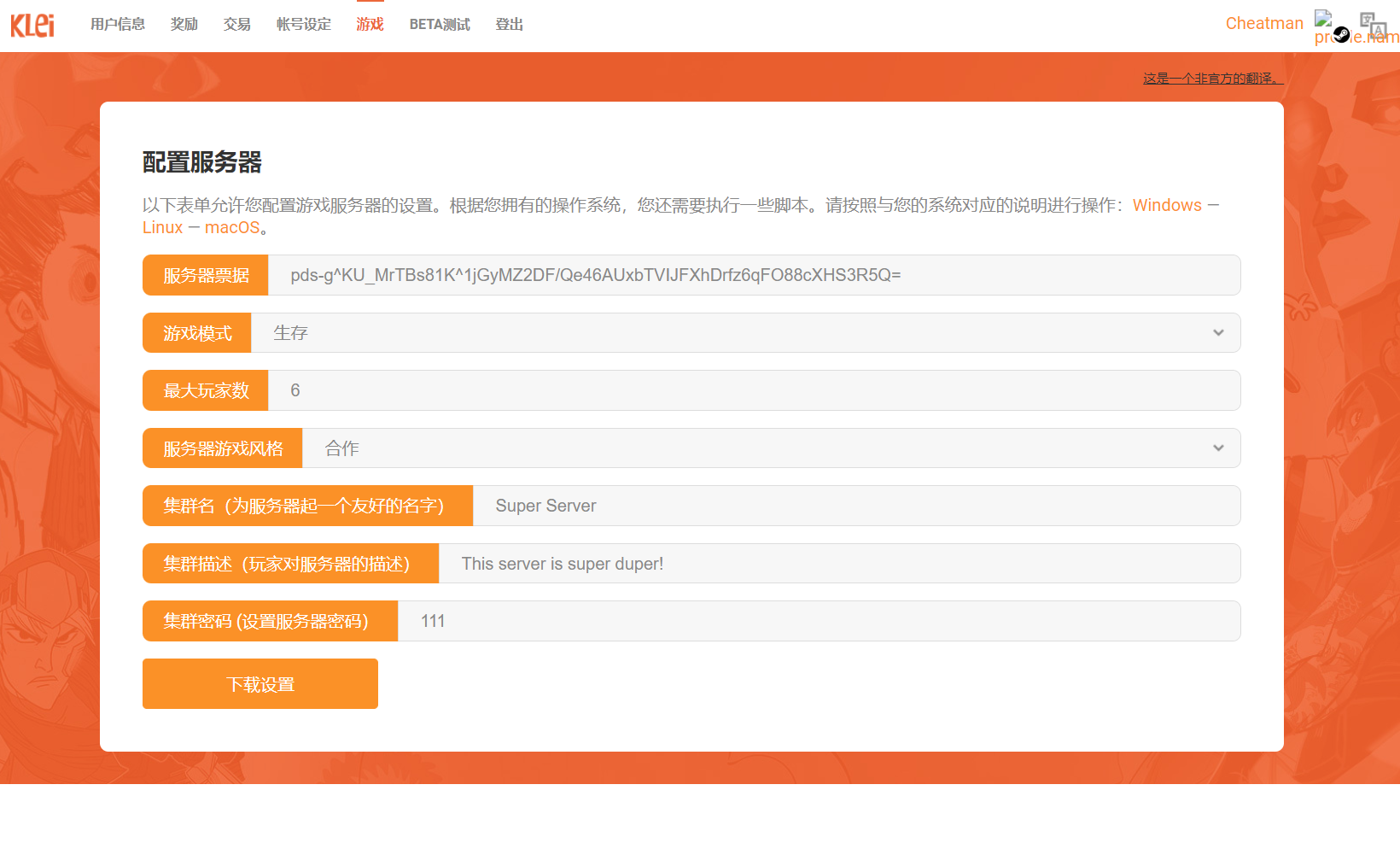Expand the chevron on the game mode selector

1218,332
